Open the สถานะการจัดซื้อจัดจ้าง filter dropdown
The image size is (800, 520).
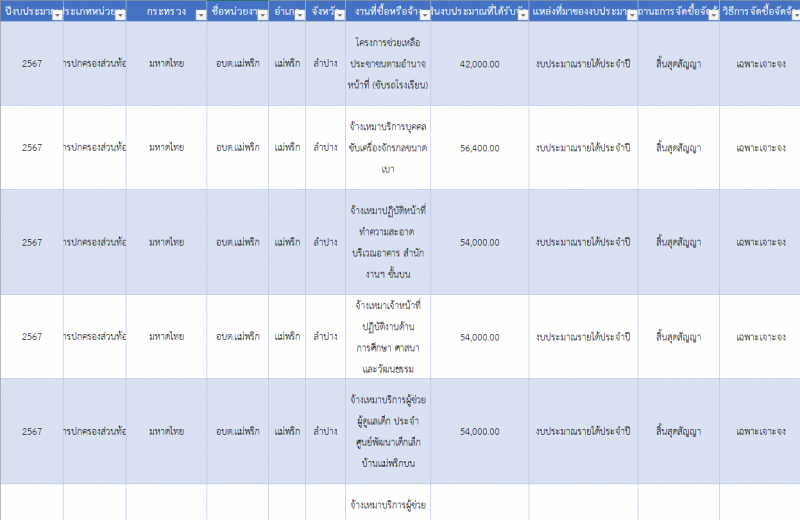click(711, 14)
